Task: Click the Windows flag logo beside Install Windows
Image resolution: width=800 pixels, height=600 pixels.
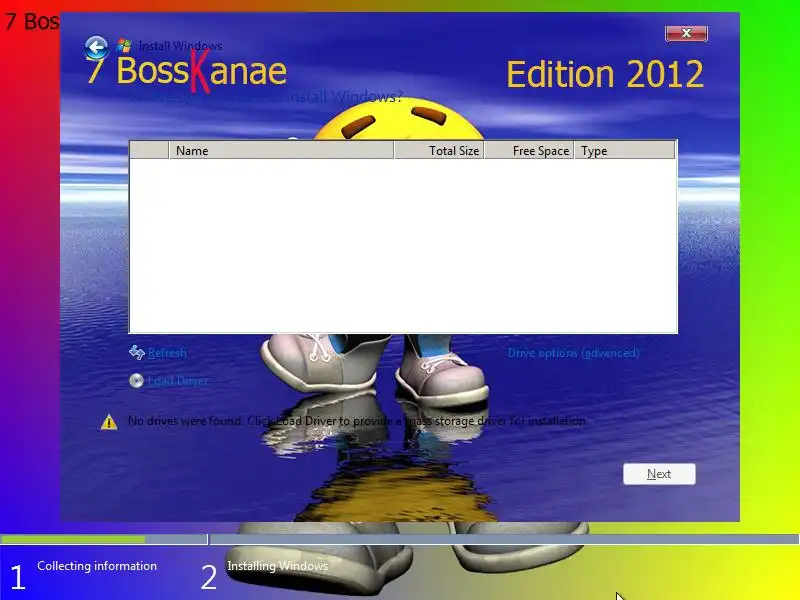Action: [123, 46]
